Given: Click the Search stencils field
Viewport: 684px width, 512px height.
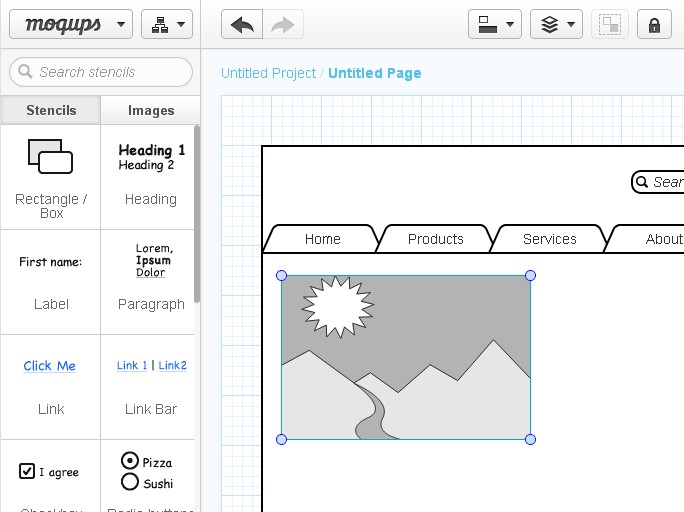Looking at the screenshot, I should click(101, 72).
